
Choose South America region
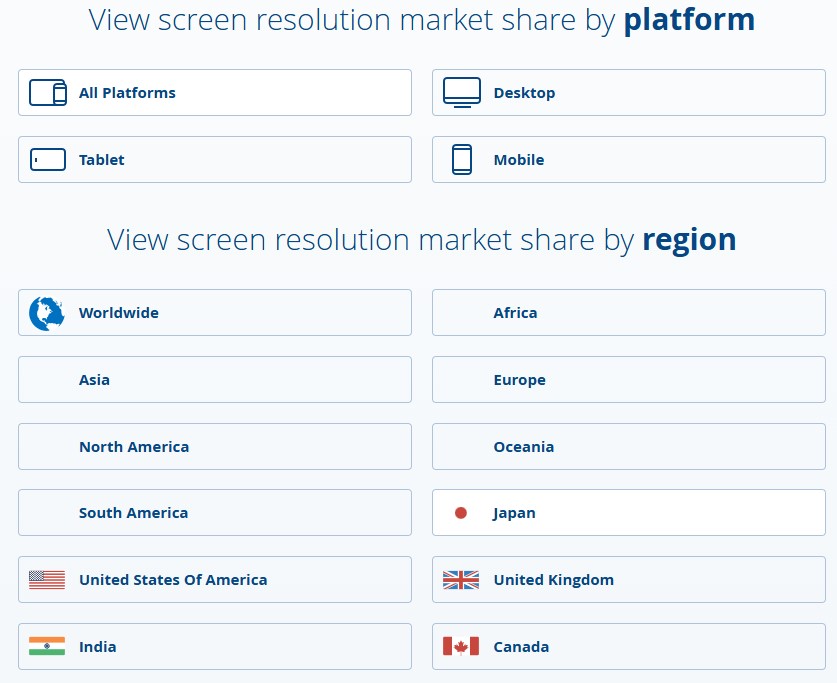215,513
